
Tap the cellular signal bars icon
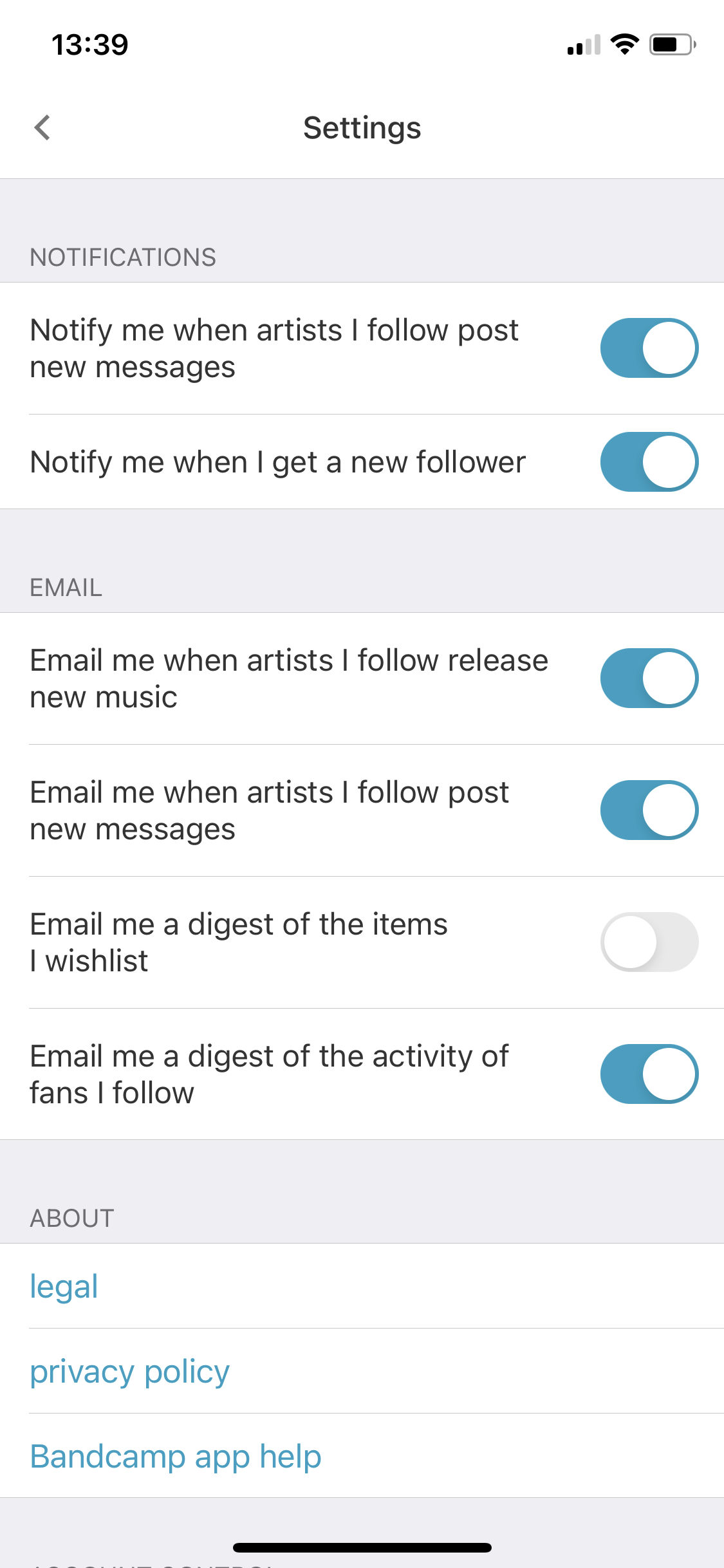[584, 45]
